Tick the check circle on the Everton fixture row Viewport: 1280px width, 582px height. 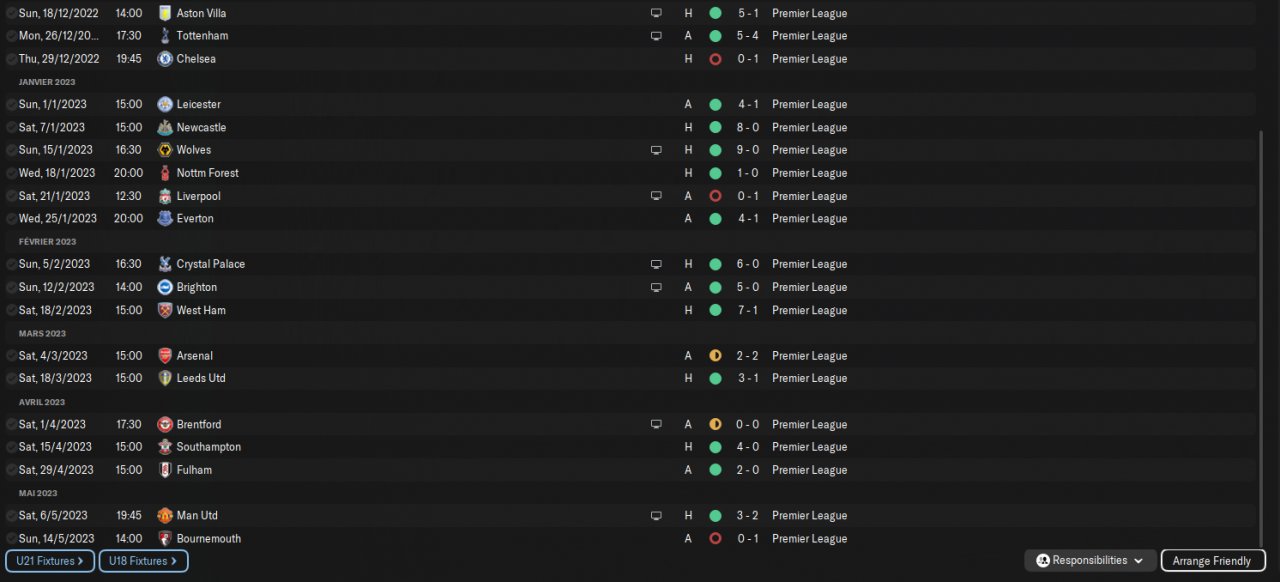click(11, 219)
